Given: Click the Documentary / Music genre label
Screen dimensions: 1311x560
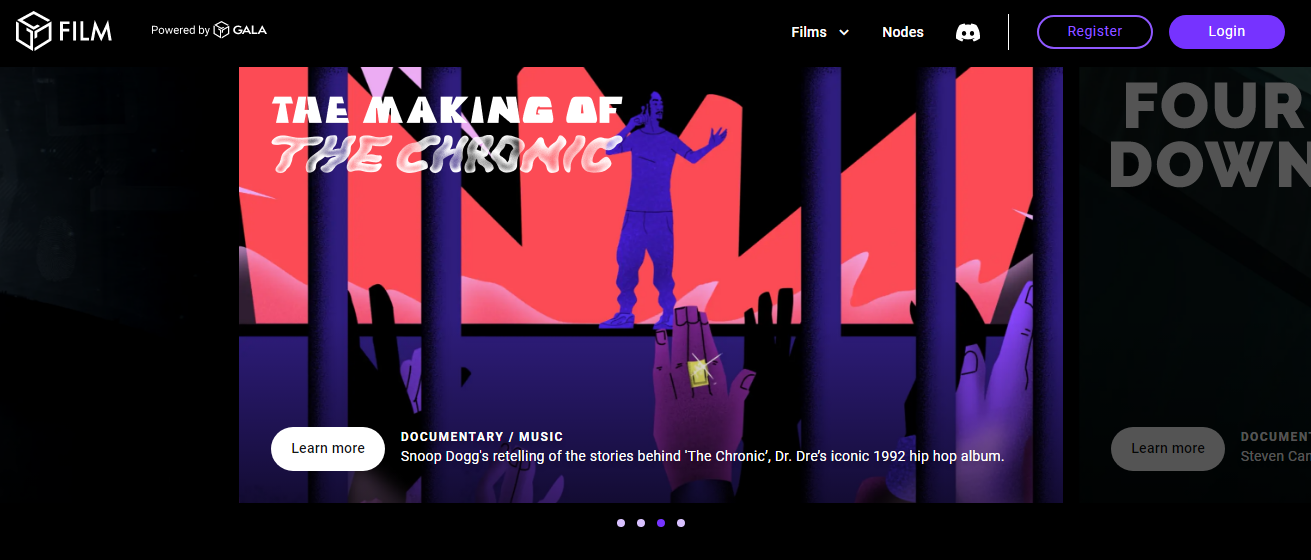Looking at the screenshot, I should click(x=482, y=437).
